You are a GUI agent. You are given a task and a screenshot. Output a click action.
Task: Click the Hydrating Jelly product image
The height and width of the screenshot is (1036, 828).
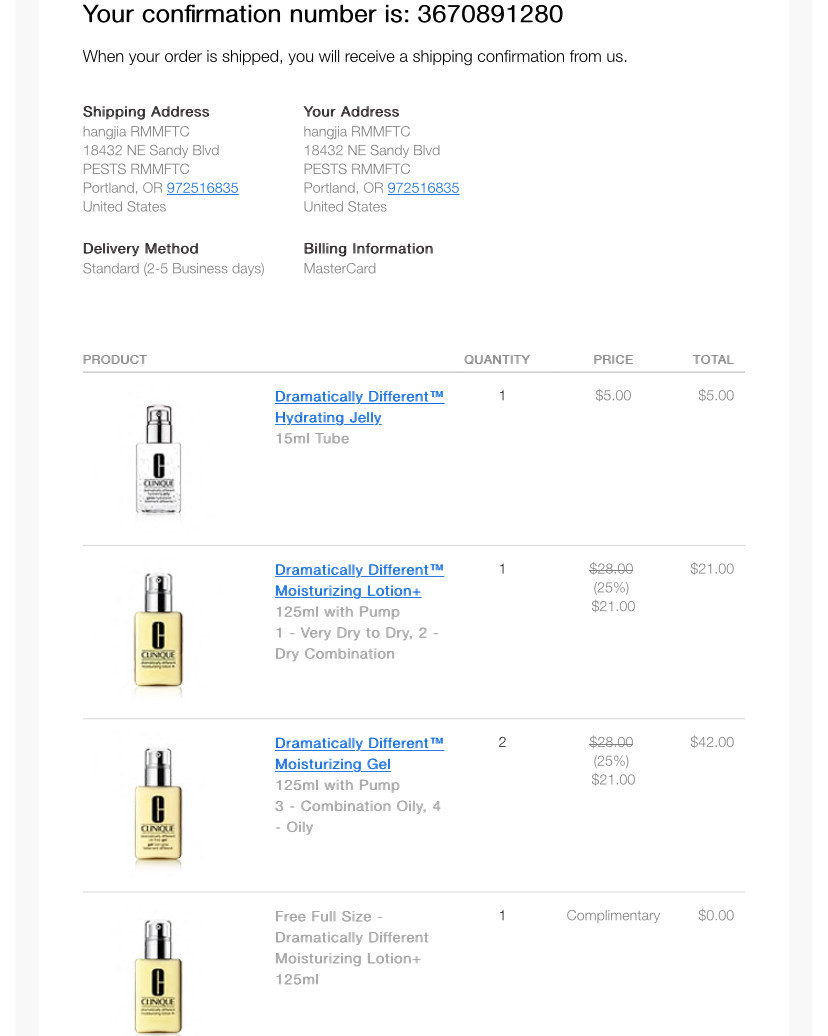click(x=159, y=459)
